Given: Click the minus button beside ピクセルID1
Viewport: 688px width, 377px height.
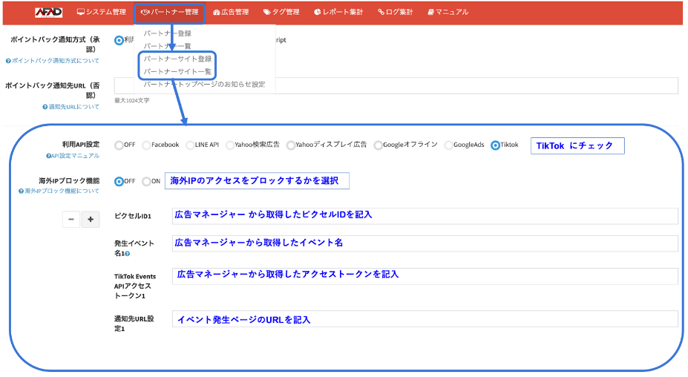Looking at the screenshot, I should pyautogui.click(x=71, y=219).
